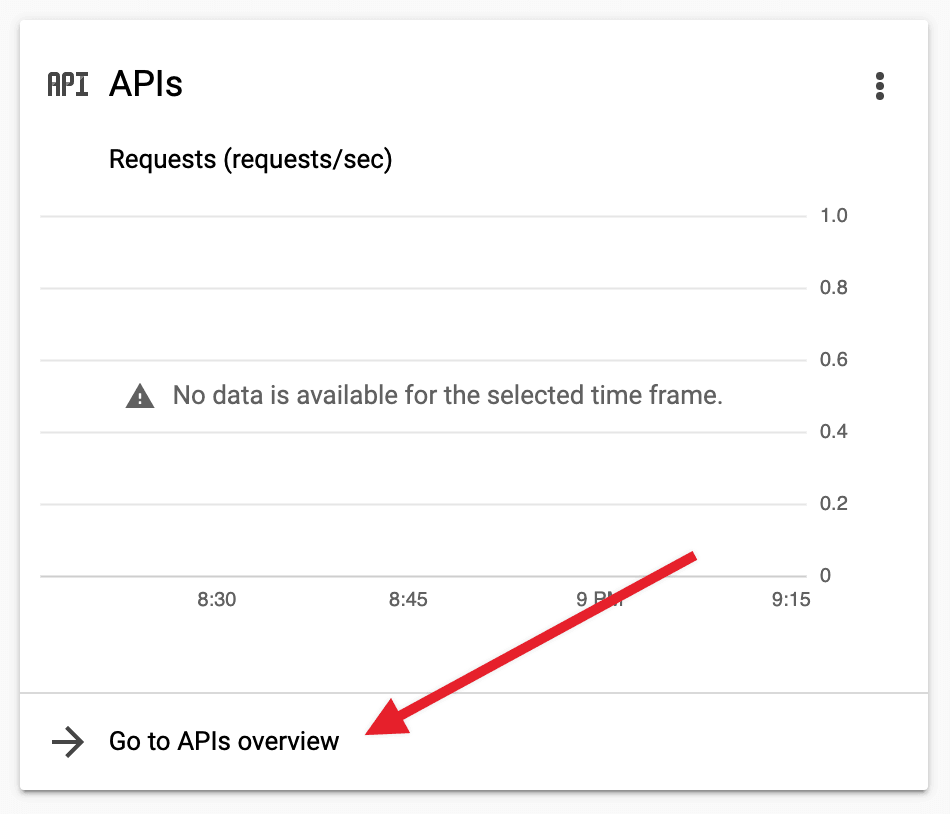This screenshot has height=814, width=950.
Task: Click the right arrow icon at bottom
Action: tap(68, 742)
